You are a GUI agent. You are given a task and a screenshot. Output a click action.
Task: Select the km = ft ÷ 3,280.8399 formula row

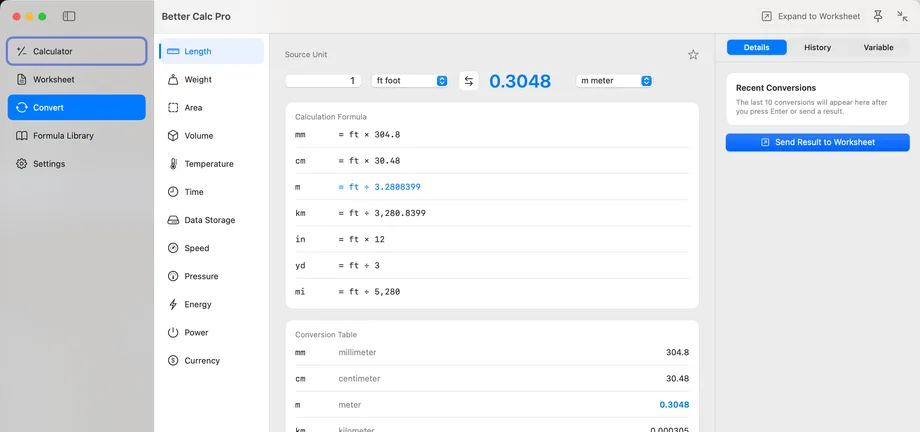point(492,213)
